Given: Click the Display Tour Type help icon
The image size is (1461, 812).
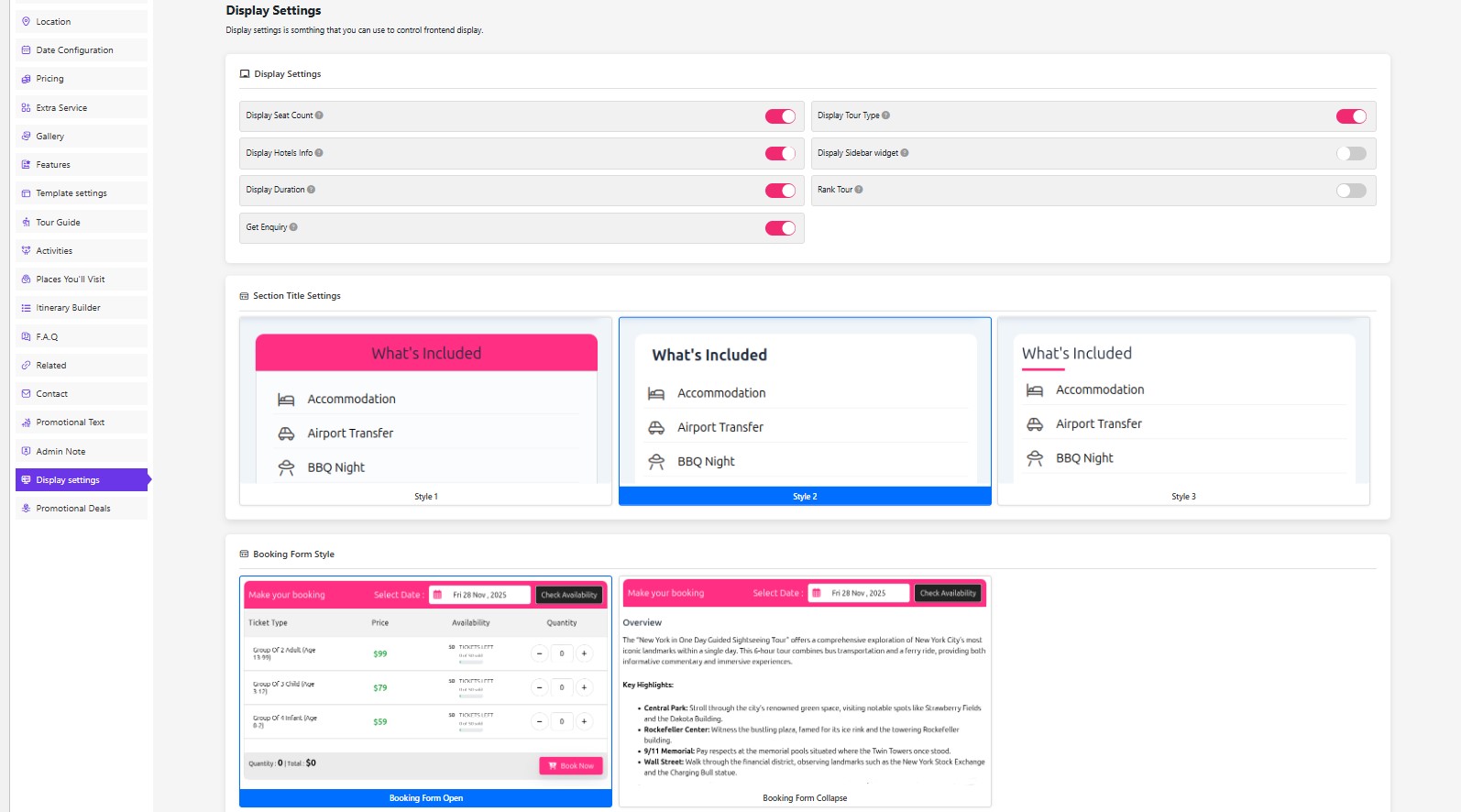Looking at the screenshot, I should coord(886,115).
